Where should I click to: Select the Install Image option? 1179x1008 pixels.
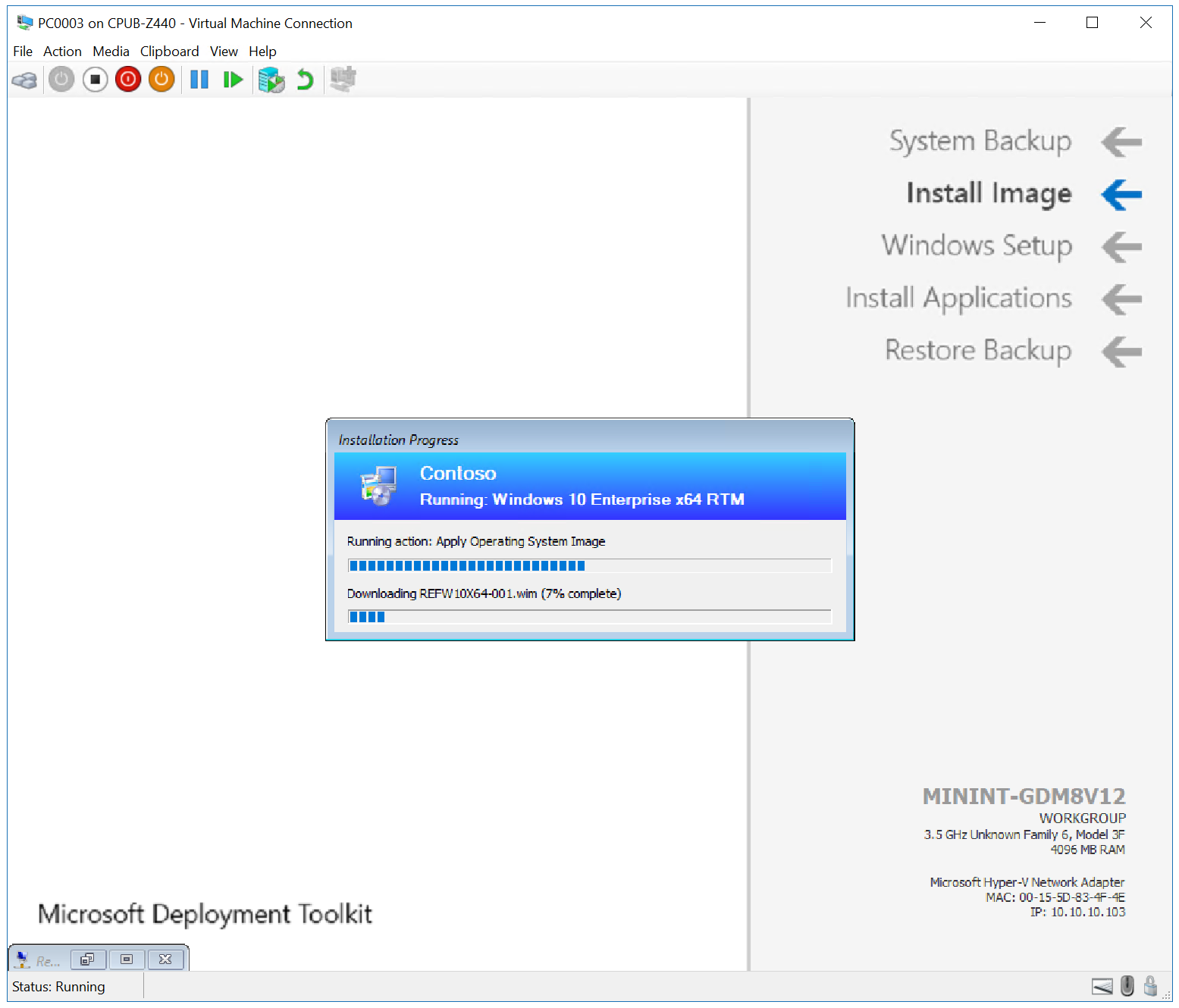click(987, 193)
